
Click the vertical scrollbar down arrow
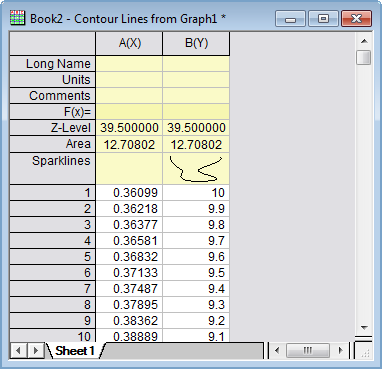pyautogui.click(x=364, y=328)
